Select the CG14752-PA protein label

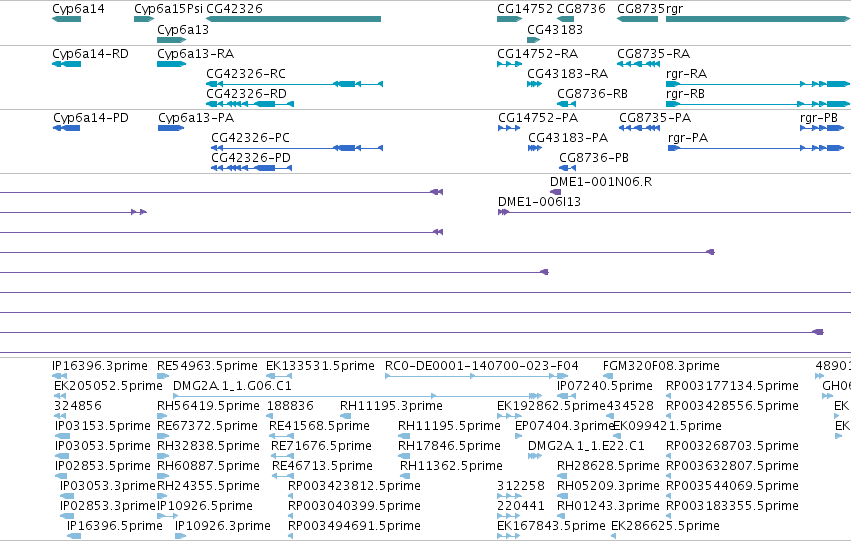click(538, 118)
